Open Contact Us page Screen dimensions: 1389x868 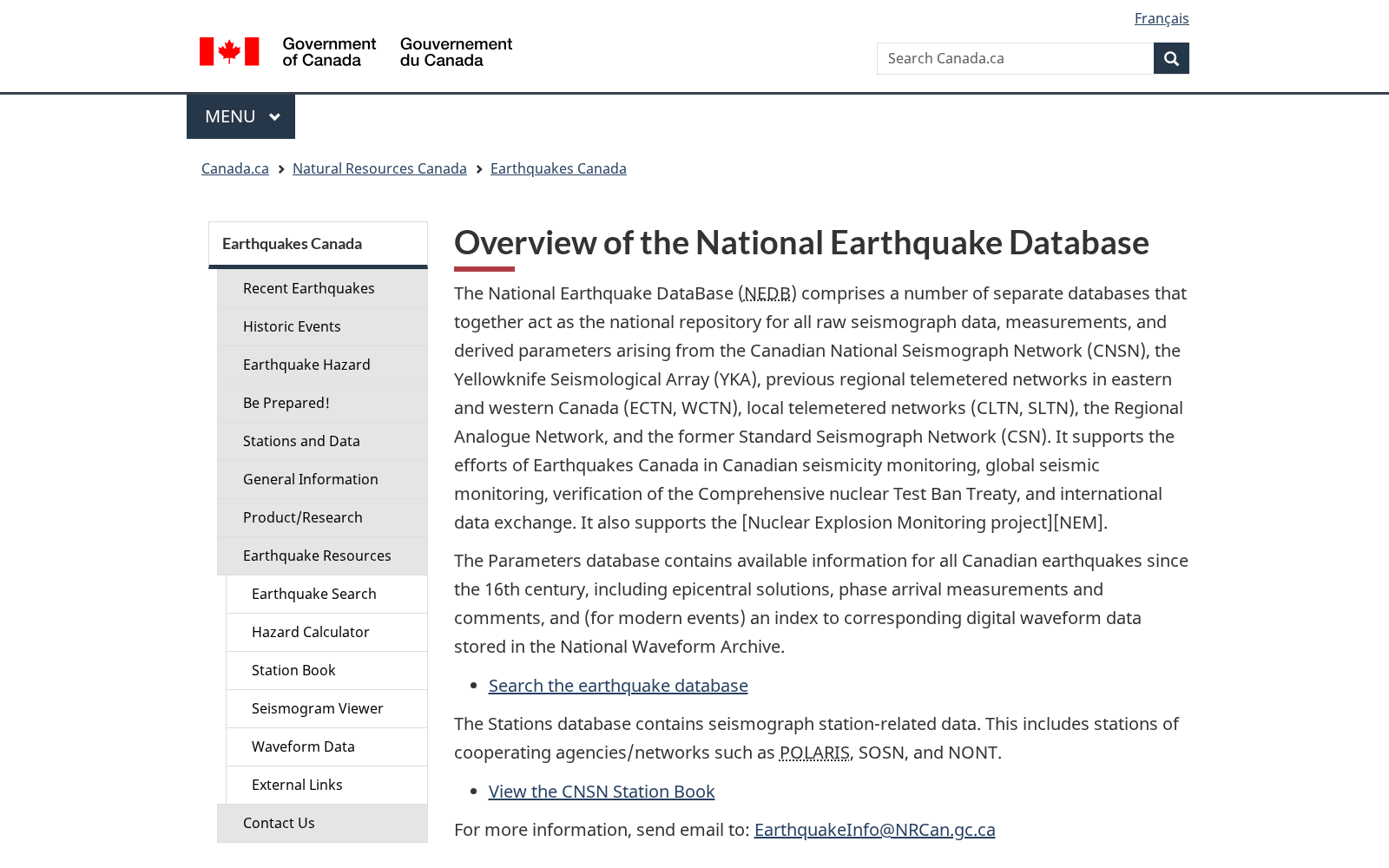click(x=322, y=823)
